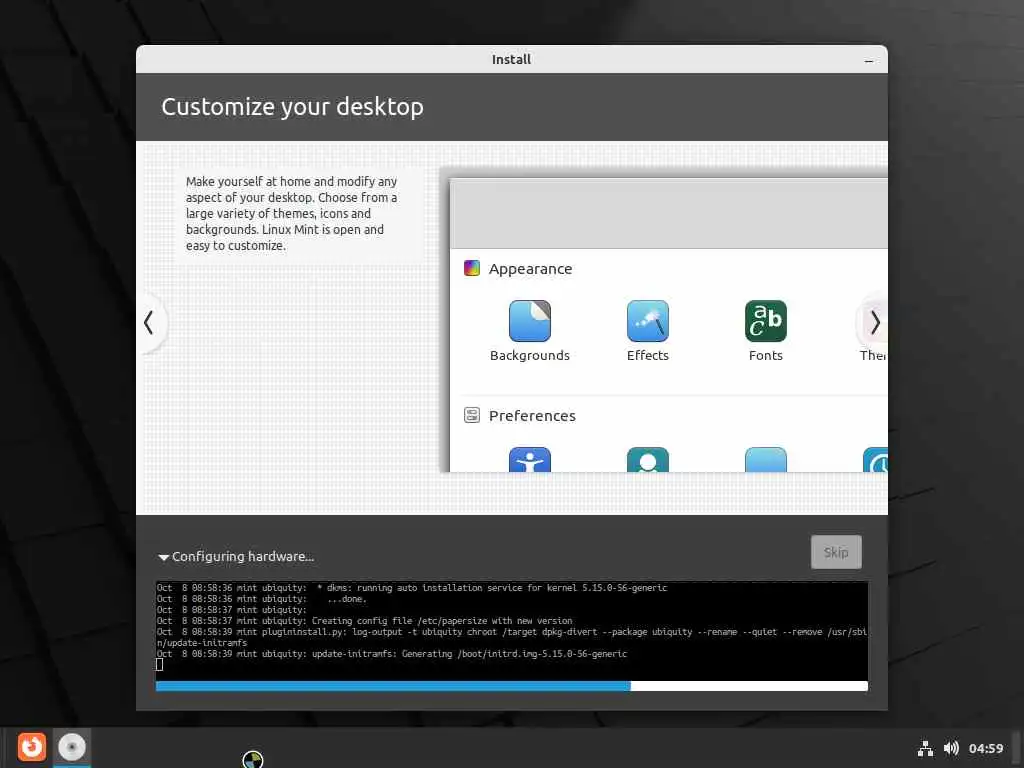Minimize the Install window
This screenshot has height=768, width=1024.
coord(869,60)
